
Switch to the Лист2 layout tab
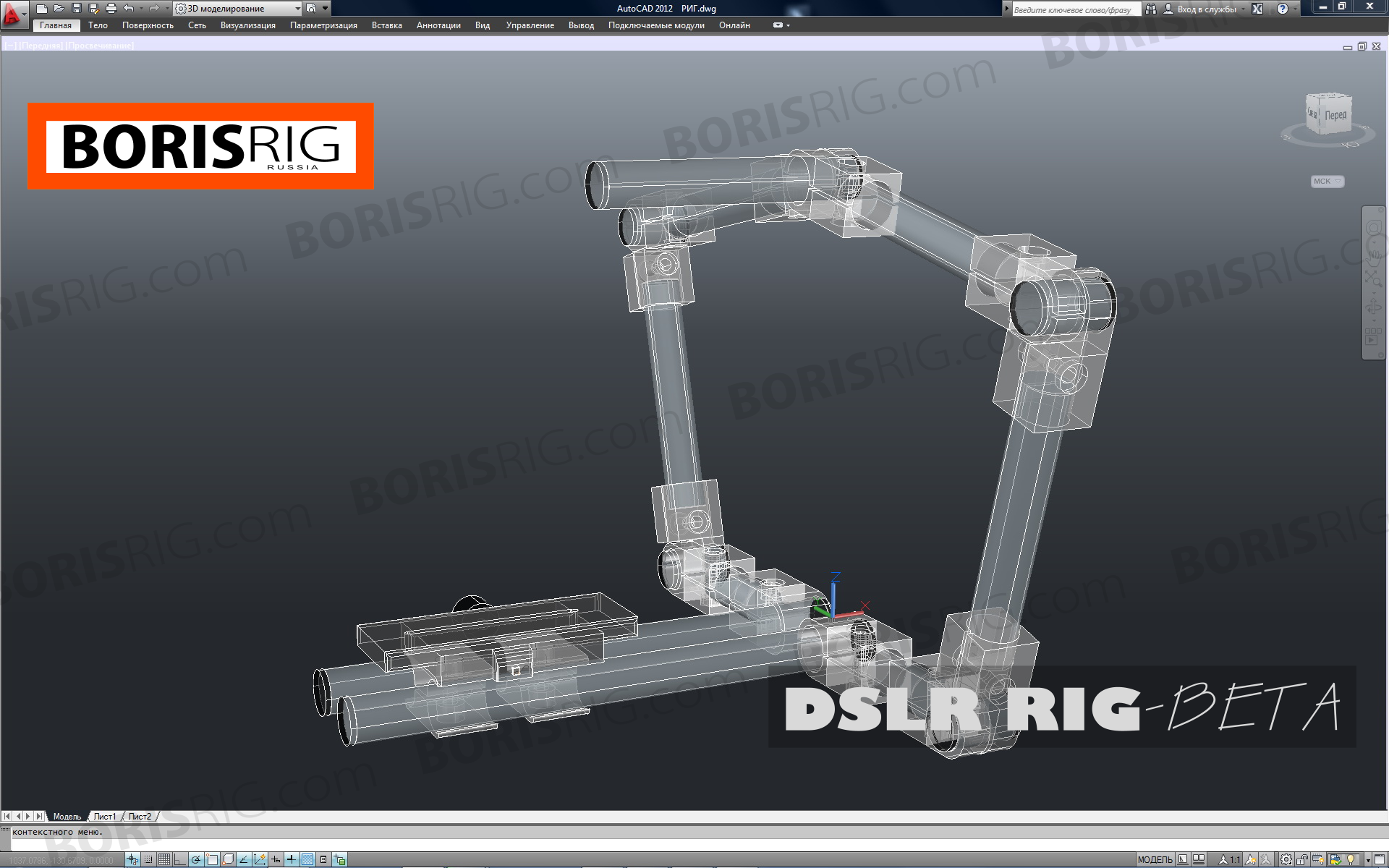click(x=140, y=817)
